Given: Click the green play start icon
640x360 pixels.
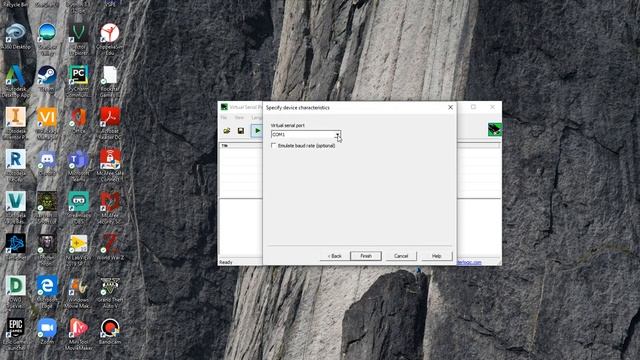Looking at the screenshot, I should pos(257,131).
